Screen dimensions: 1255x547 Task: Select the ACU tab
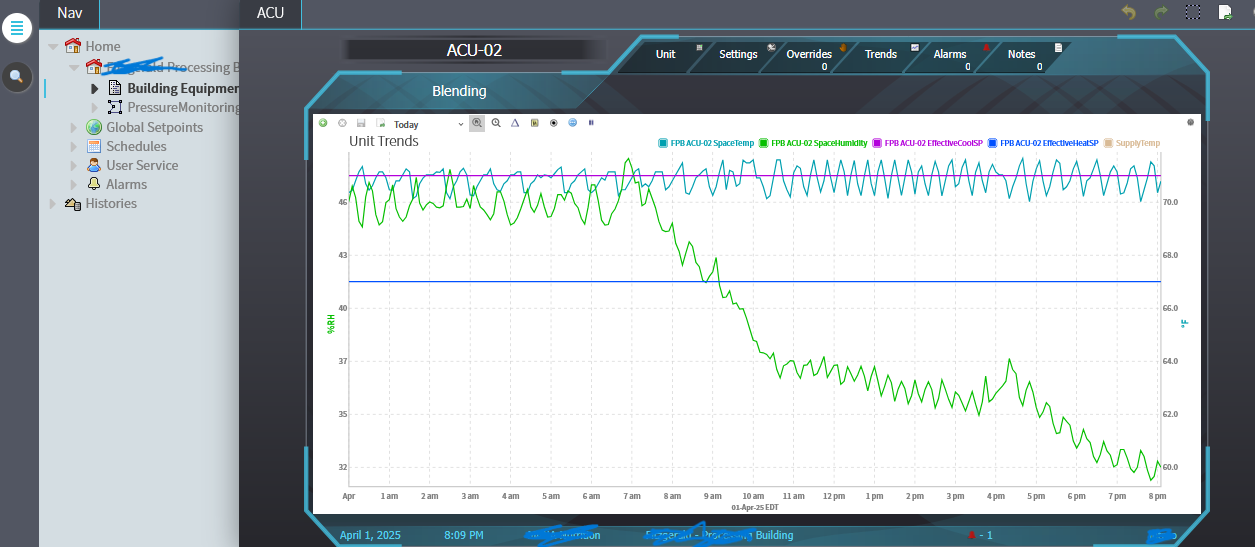click(x=270, y=13)
